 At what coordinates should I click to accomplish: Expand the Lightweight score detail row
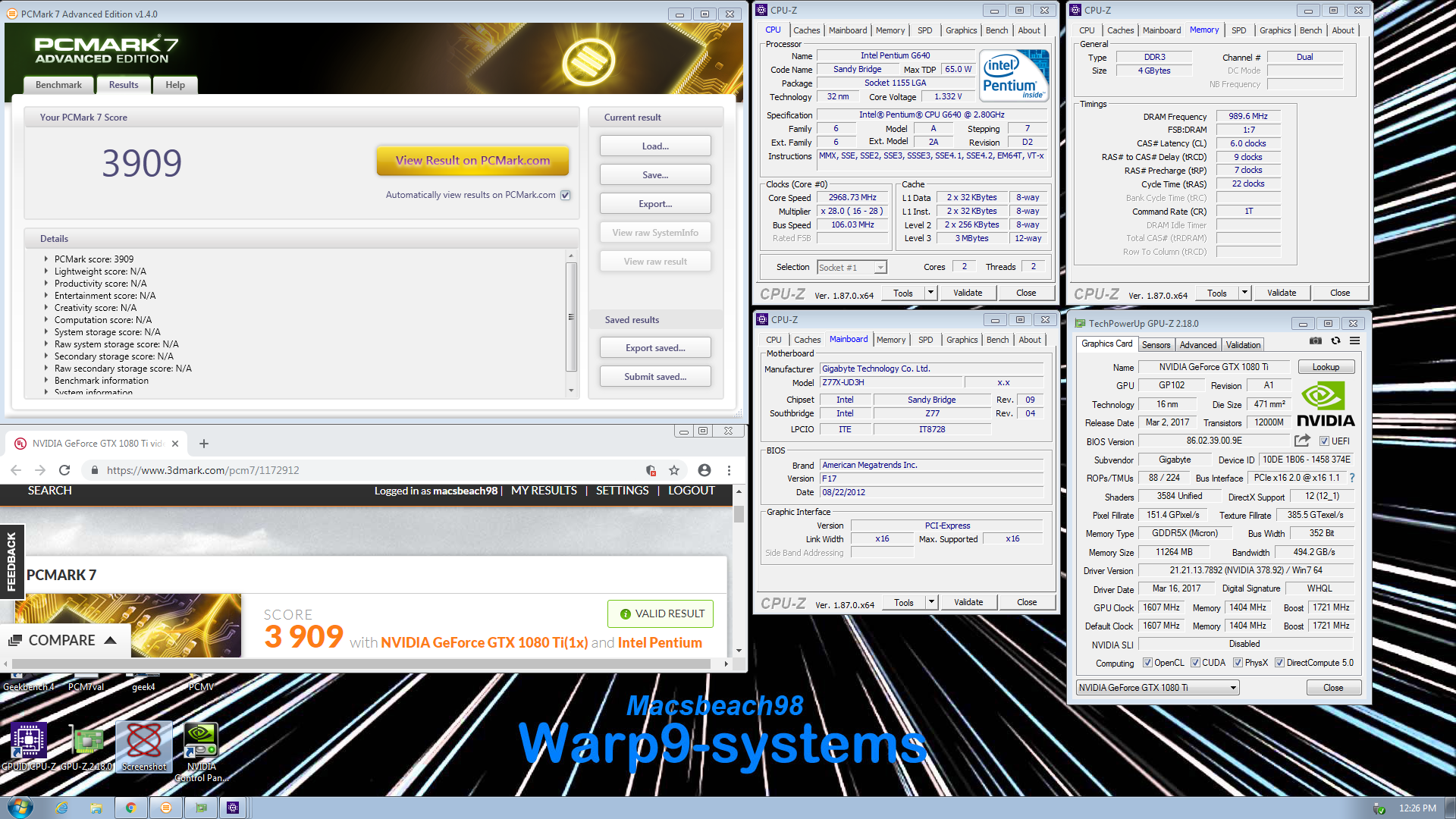45,271
